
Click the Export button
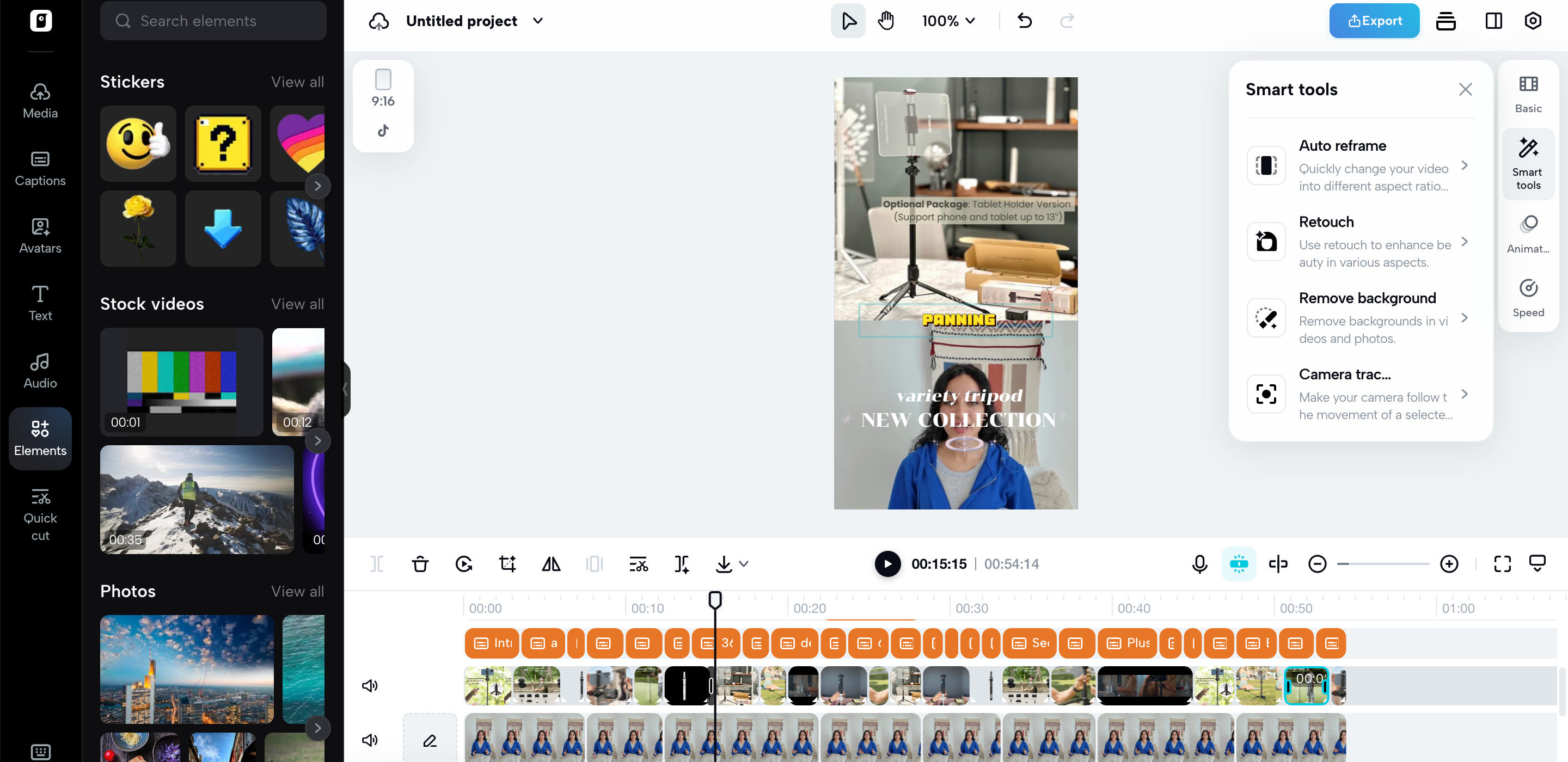click(x=1374, y=21)
